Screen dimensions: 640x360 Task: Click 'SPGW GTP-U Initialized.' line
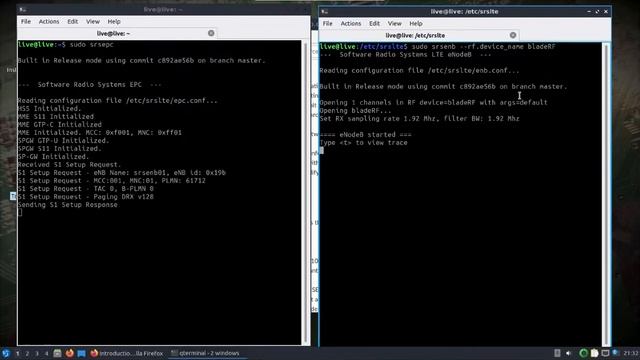click(x=64, y=140)
